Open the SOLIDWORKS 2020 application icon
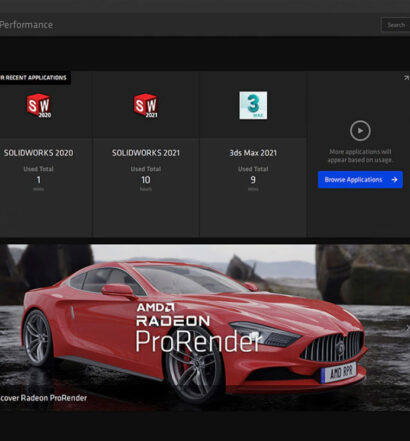The height and width of the screenshot is (441, 410). (x=39, y=106)
